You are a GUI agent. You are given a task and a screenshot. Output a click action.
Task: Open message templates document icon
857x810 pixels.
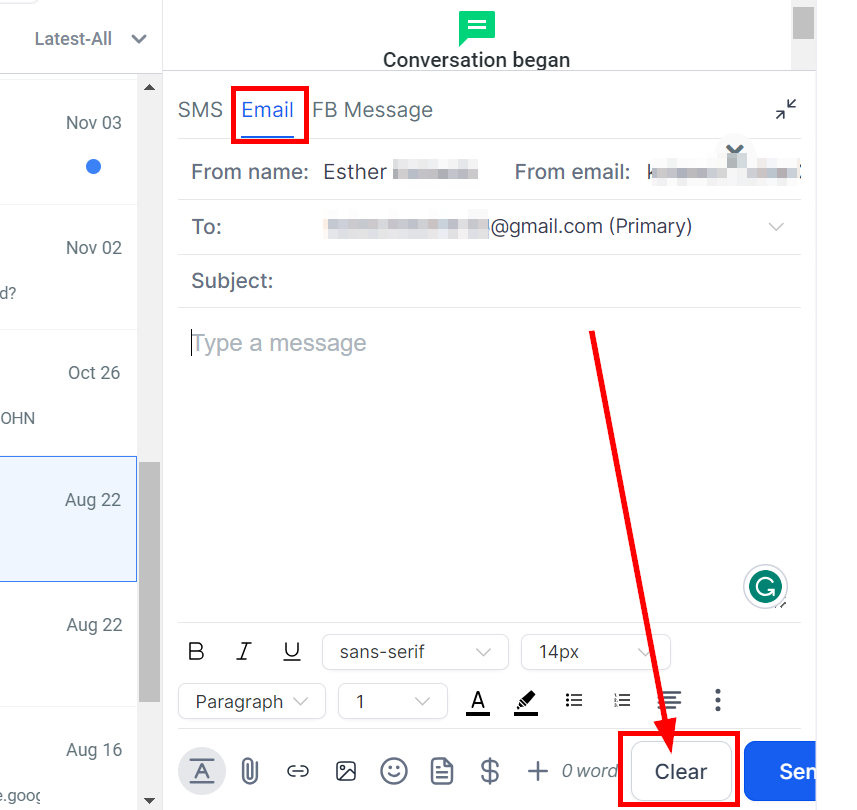click(x=442, y=771)
